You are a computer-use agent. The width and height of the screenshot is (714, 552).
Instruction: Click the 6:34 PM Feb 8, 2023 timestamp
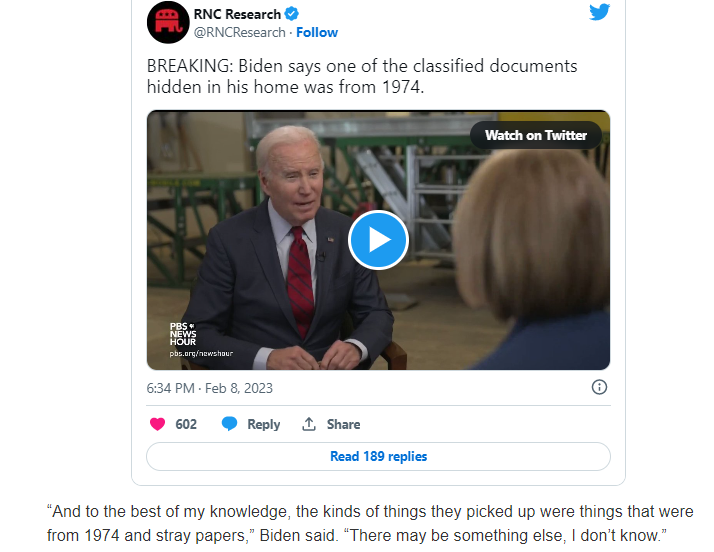(209, 388)
